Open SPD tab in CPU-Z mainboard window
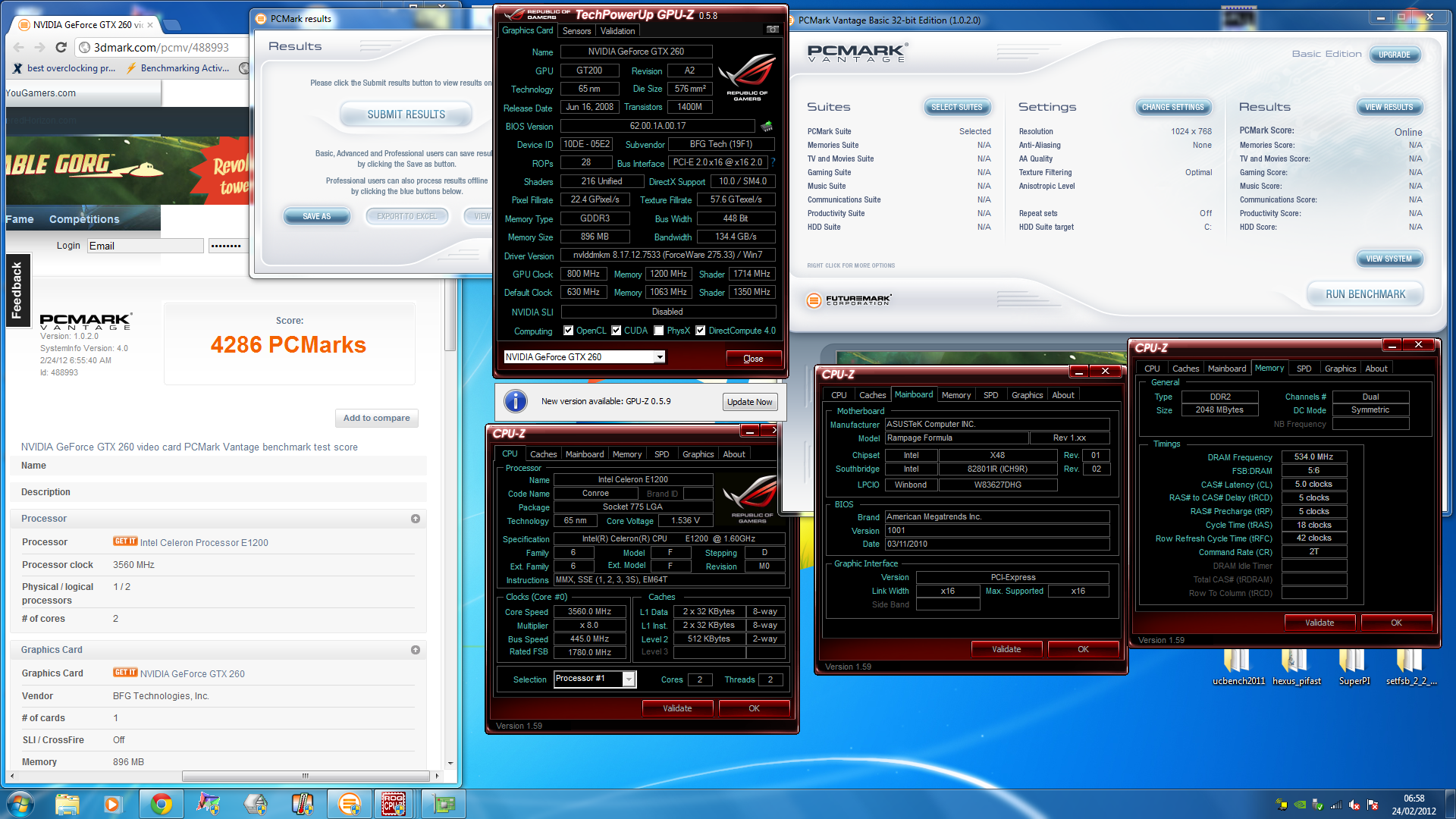Screen dimensions: 1456x819 click(x=990, y=395)
